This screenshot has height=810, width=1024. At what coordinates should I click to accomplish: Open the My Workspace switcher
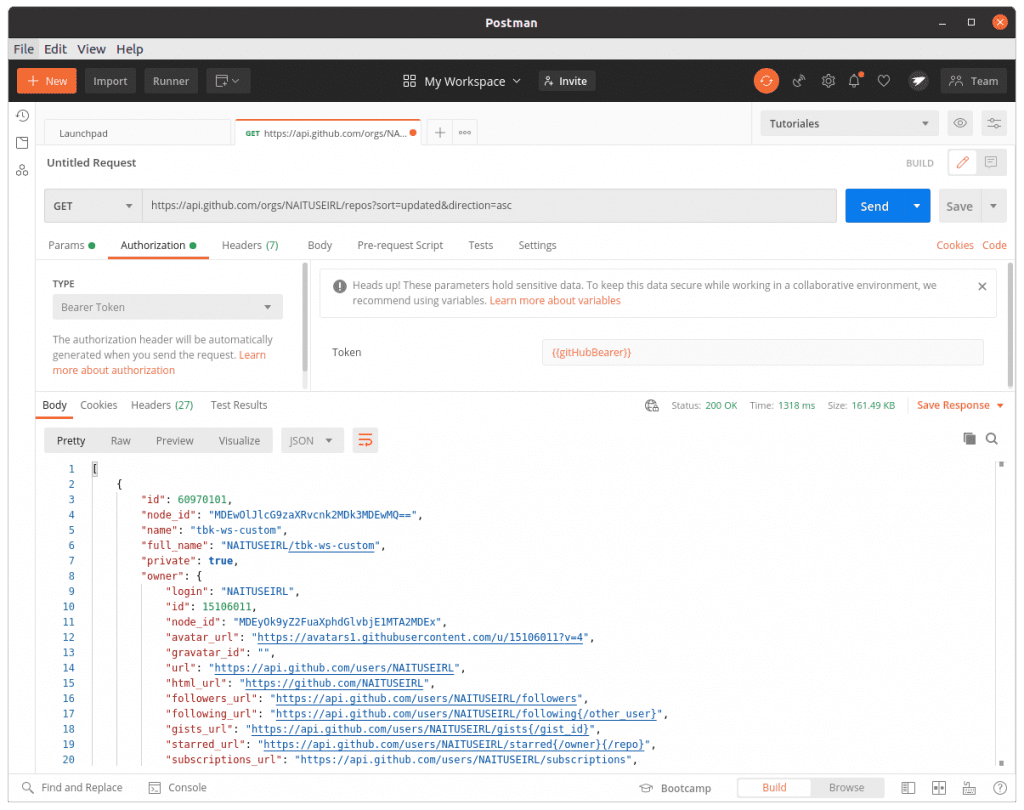coord(462,81)
